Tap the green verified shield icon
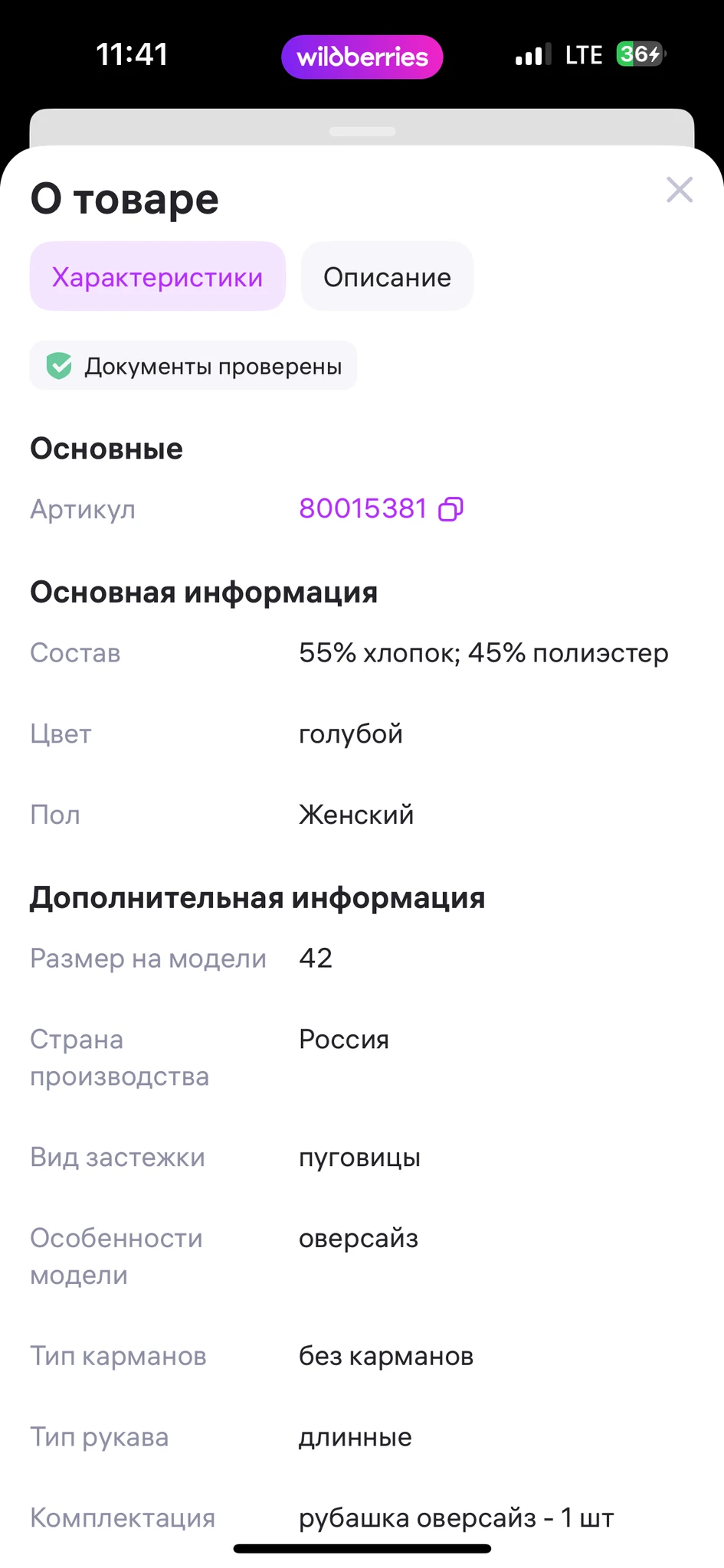 (59, 366)
